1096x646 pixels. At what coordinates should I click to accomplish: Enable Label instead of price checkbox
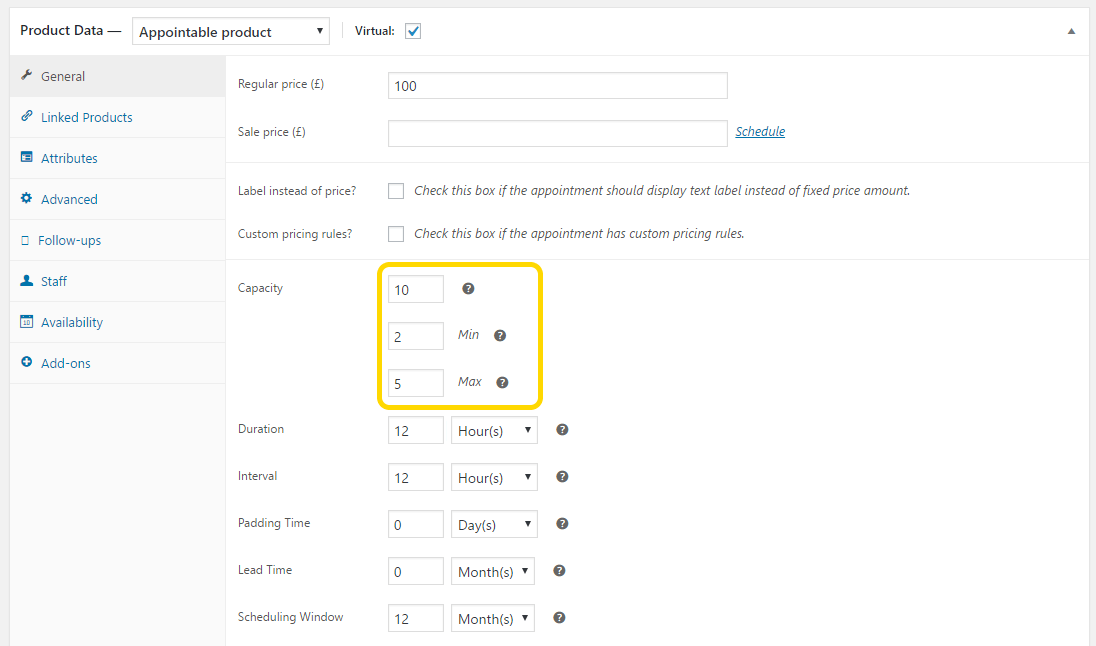click(x=396, y=191)
